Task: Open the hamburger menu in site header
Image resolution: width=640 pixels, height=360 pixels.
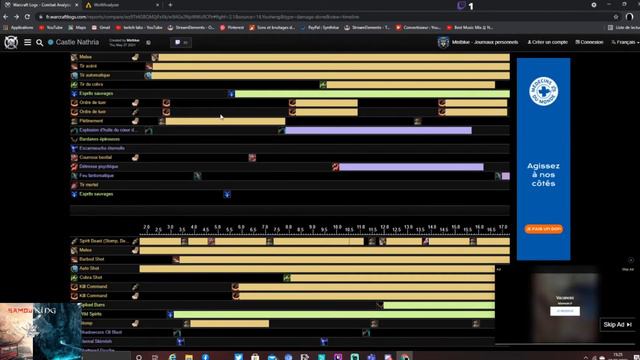Action: tap(27, 42)
